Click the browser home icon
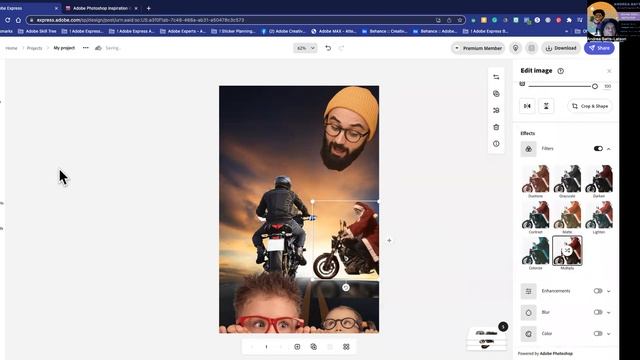640x360 pixels. [x=18, y=20]
